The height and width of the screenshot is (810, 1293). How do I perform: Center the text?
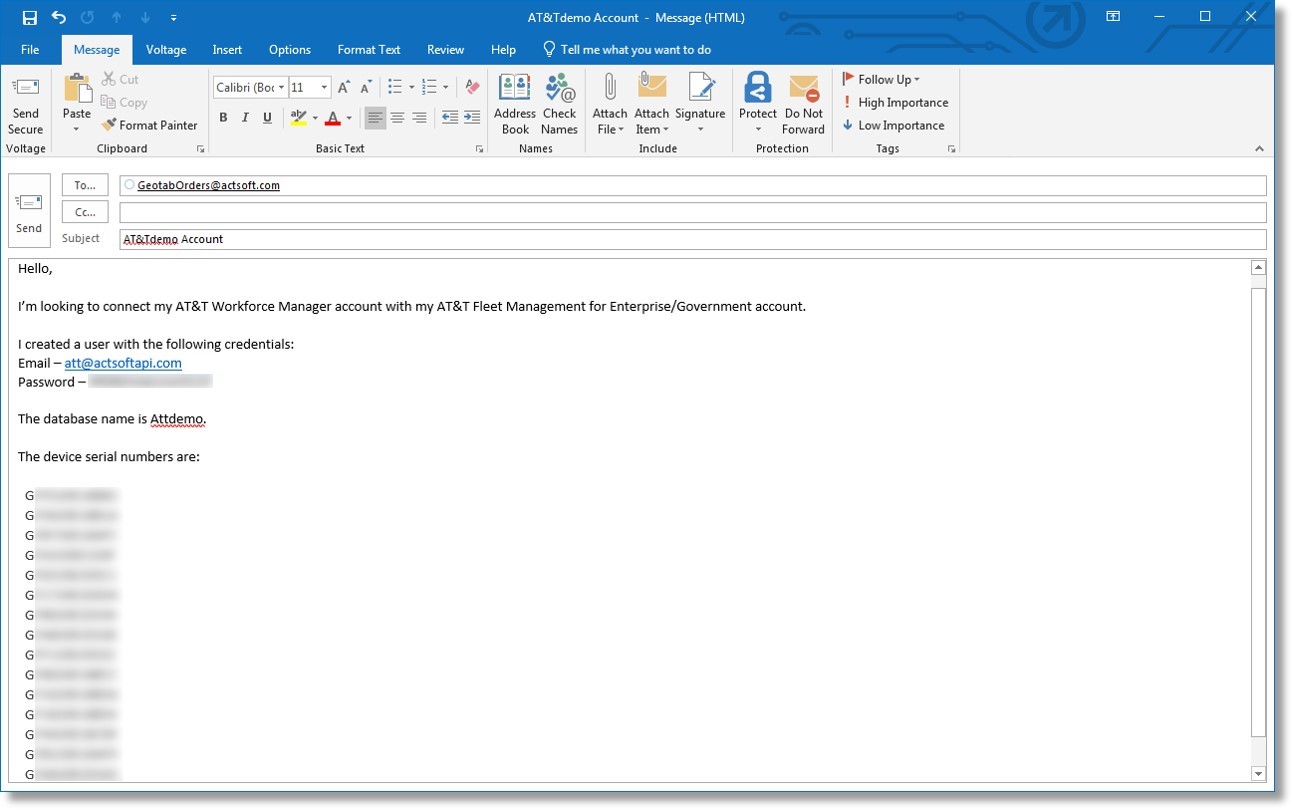[x=397, y=118]
